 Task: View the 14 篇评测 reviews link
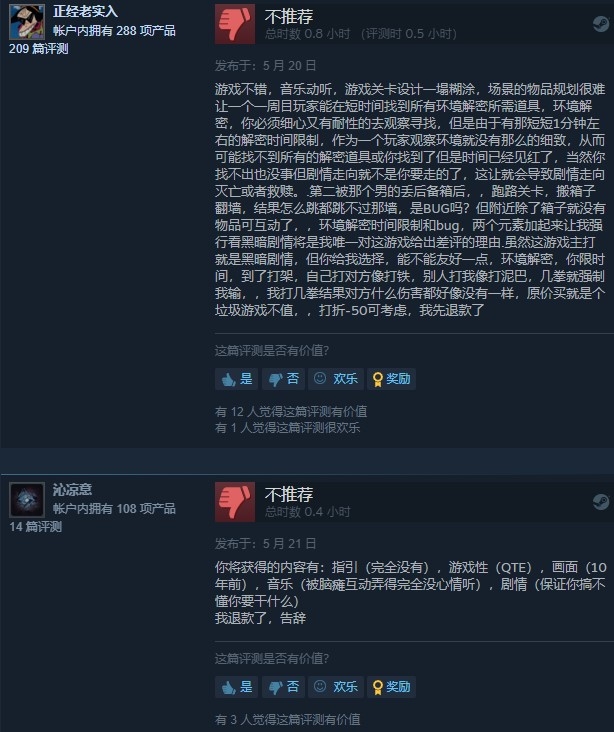click(x=35, y=527)
